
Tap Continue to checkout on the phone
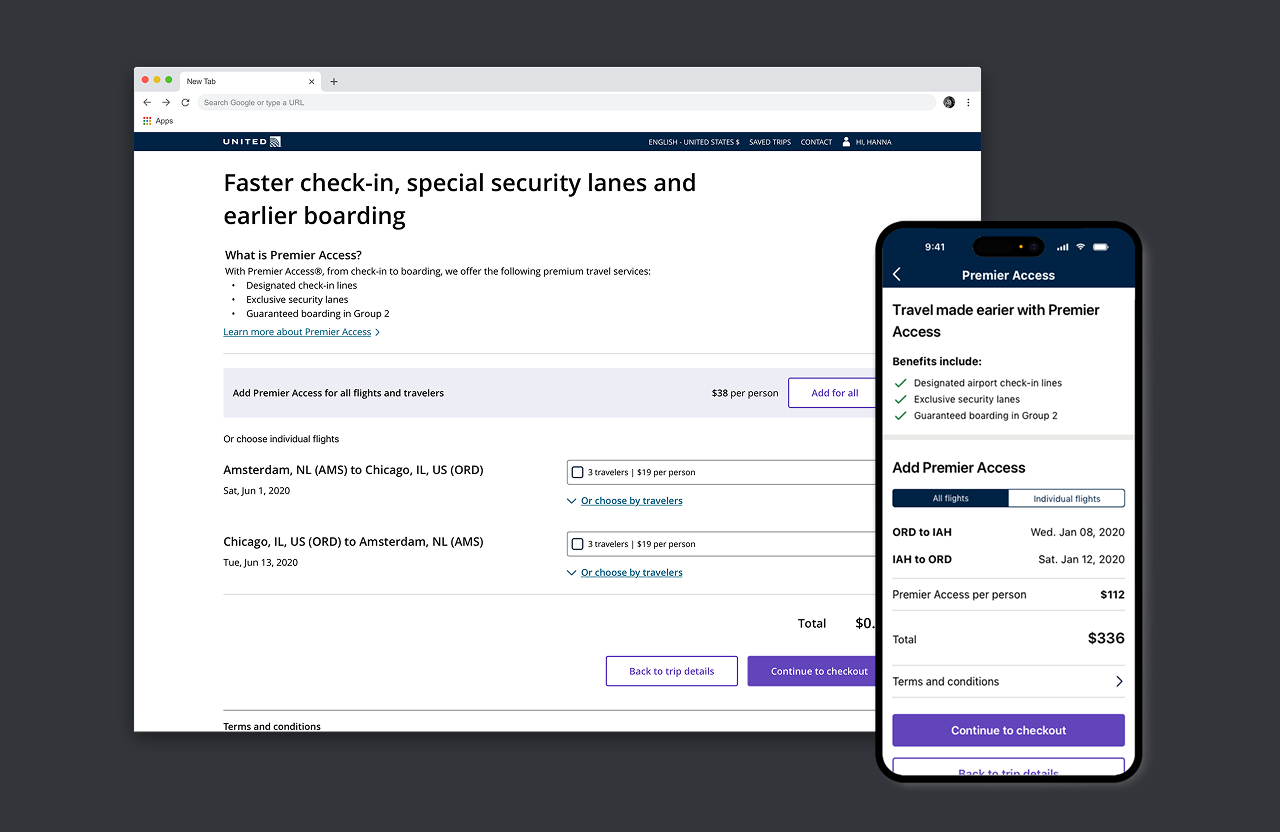1008,730
